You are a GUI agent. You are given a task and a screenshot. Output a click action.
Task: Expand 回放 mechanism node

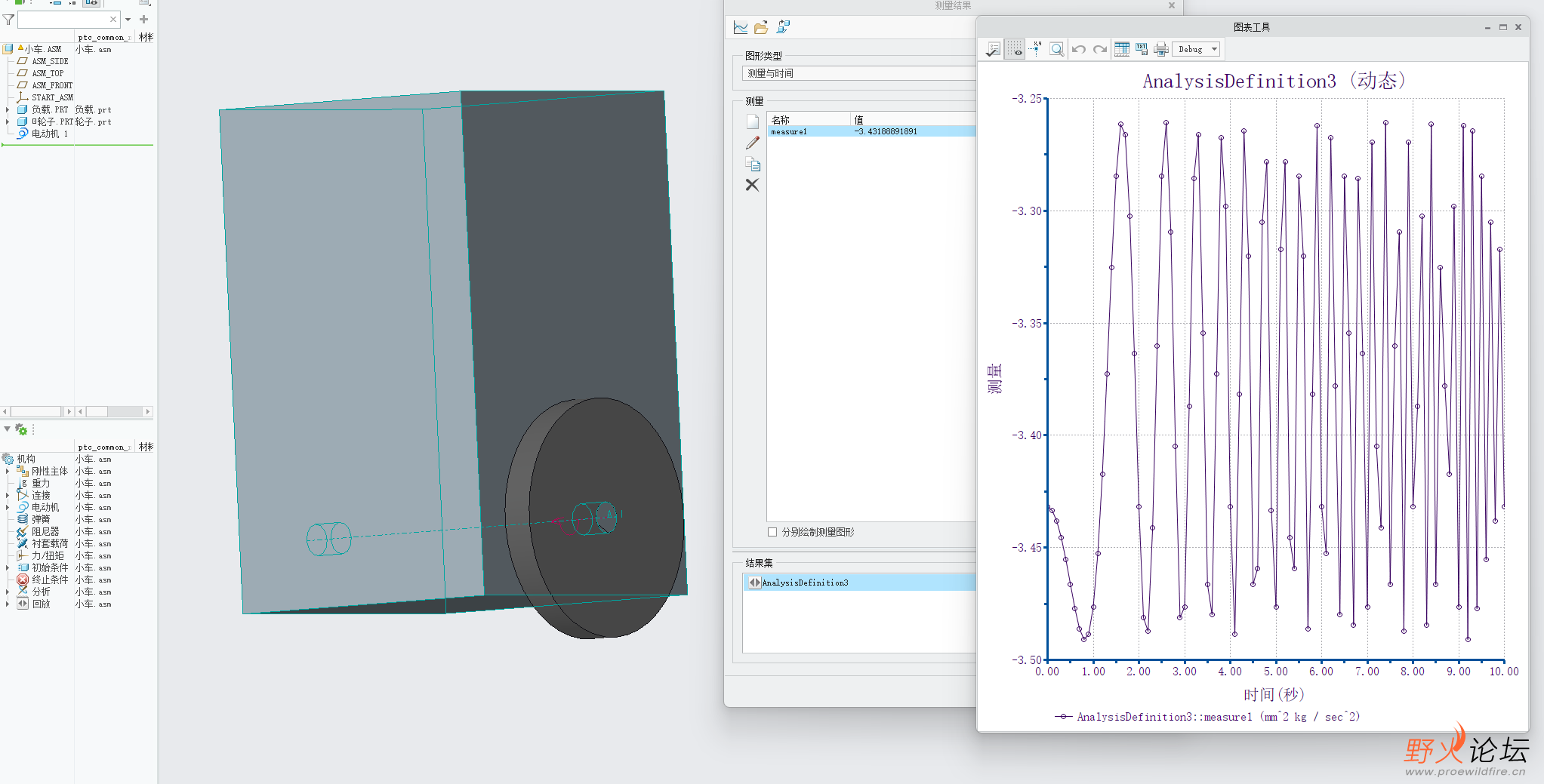click(8, 604)
